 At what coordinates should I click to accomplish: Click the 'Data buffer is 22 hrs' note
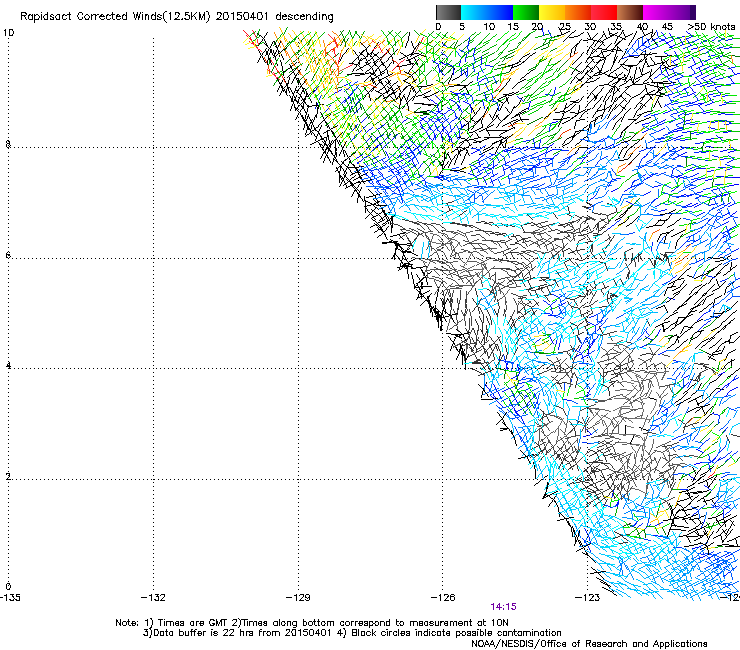[352, 633]
